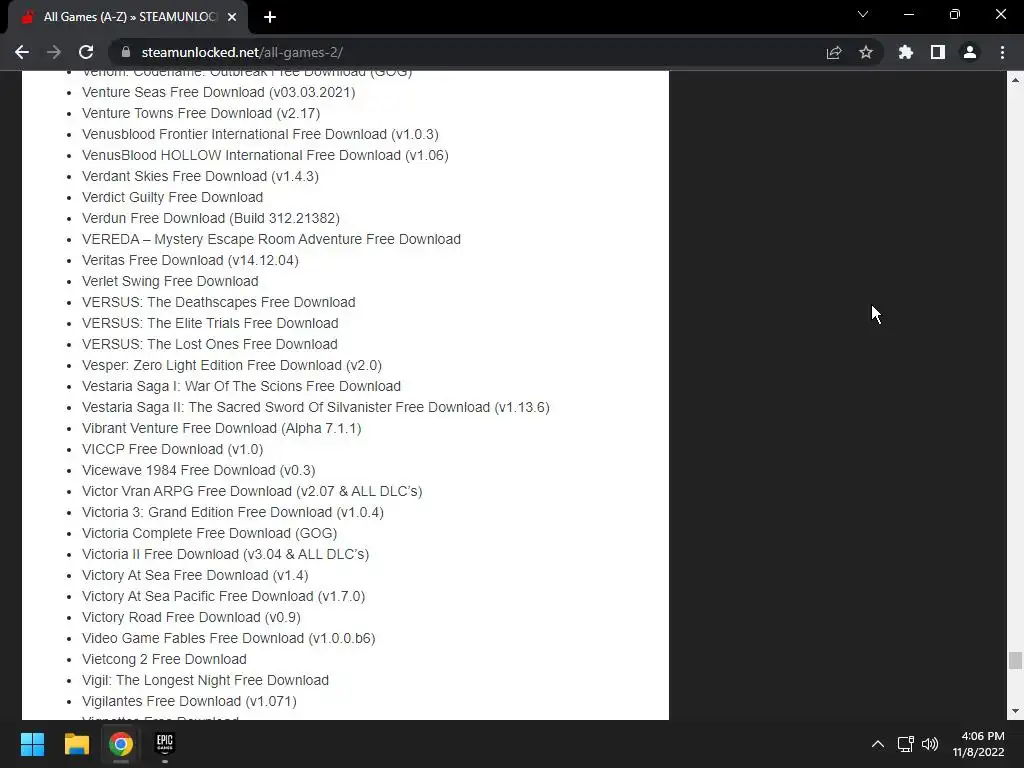Open Vigil: The Longest Night link
The width and height of the screenshot is (1024, 768).
click(x=205, y=680)
